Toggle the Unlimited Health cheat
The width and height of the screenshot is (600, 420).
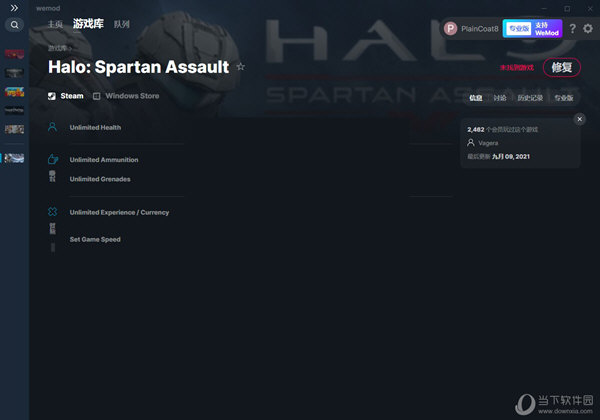click(95, 128)
